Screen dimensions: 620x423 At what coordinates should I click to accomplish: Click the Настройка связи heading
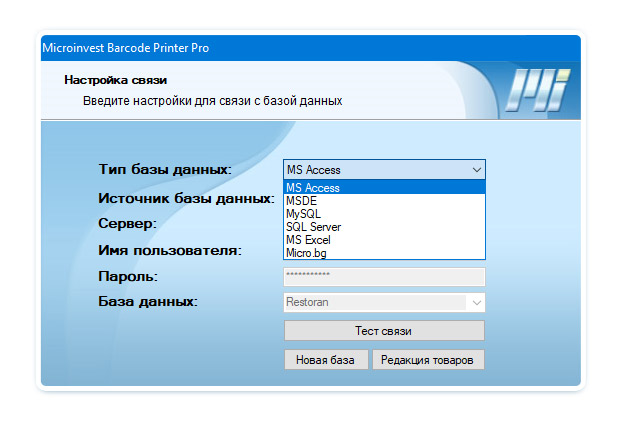pyautogui.click(x=115, y=80)
